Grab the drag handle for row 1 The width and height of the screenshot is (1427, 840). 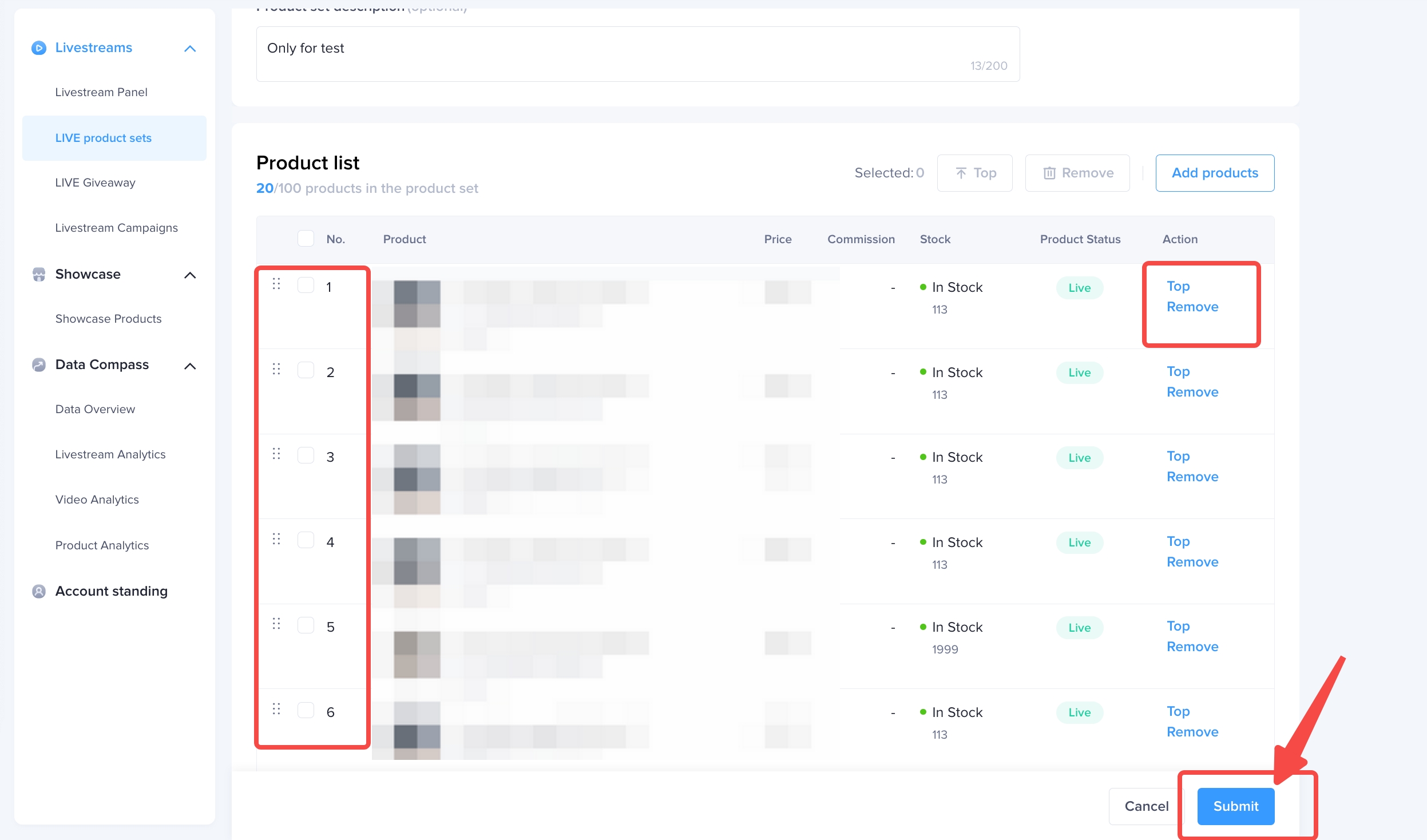[276, 284]
